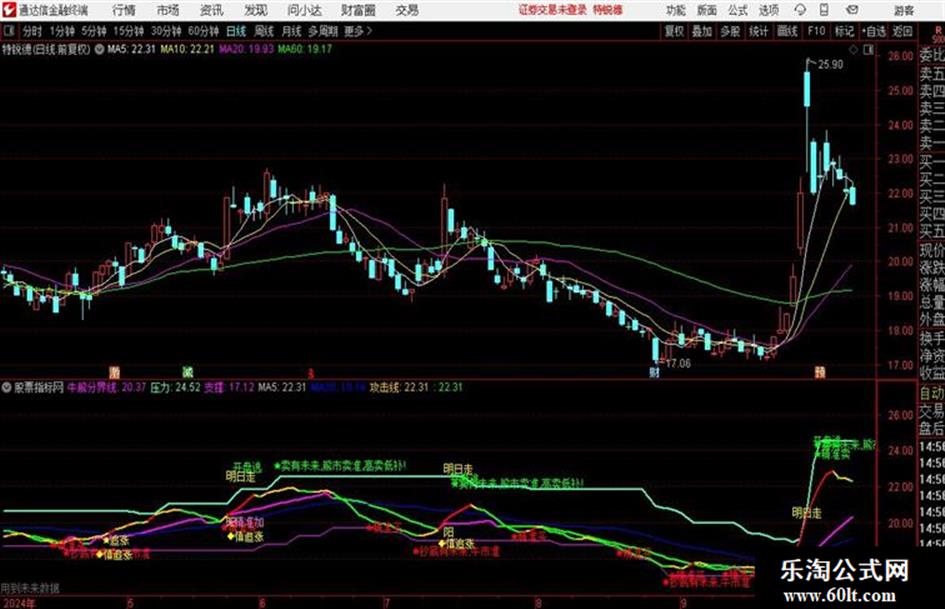
Task: Click the 多股 toolbar button
Action: coord(730,31)
